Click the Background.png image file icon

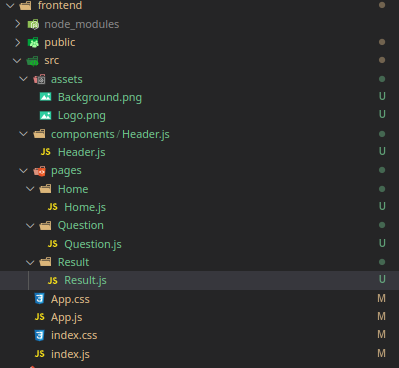tap(46, 97)
